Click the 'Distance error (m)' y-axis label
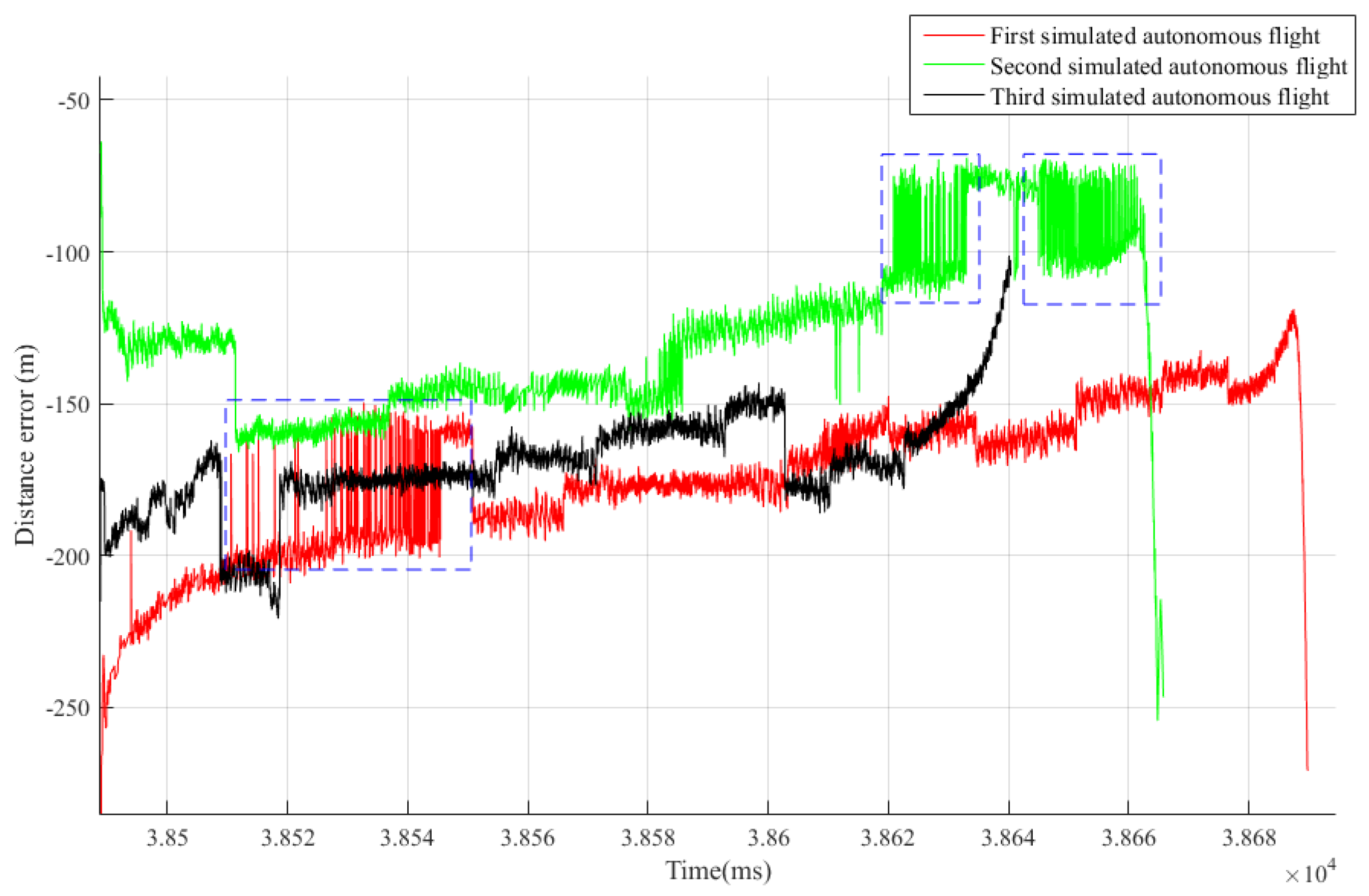Screen dimensions: 1369x896 25,445
